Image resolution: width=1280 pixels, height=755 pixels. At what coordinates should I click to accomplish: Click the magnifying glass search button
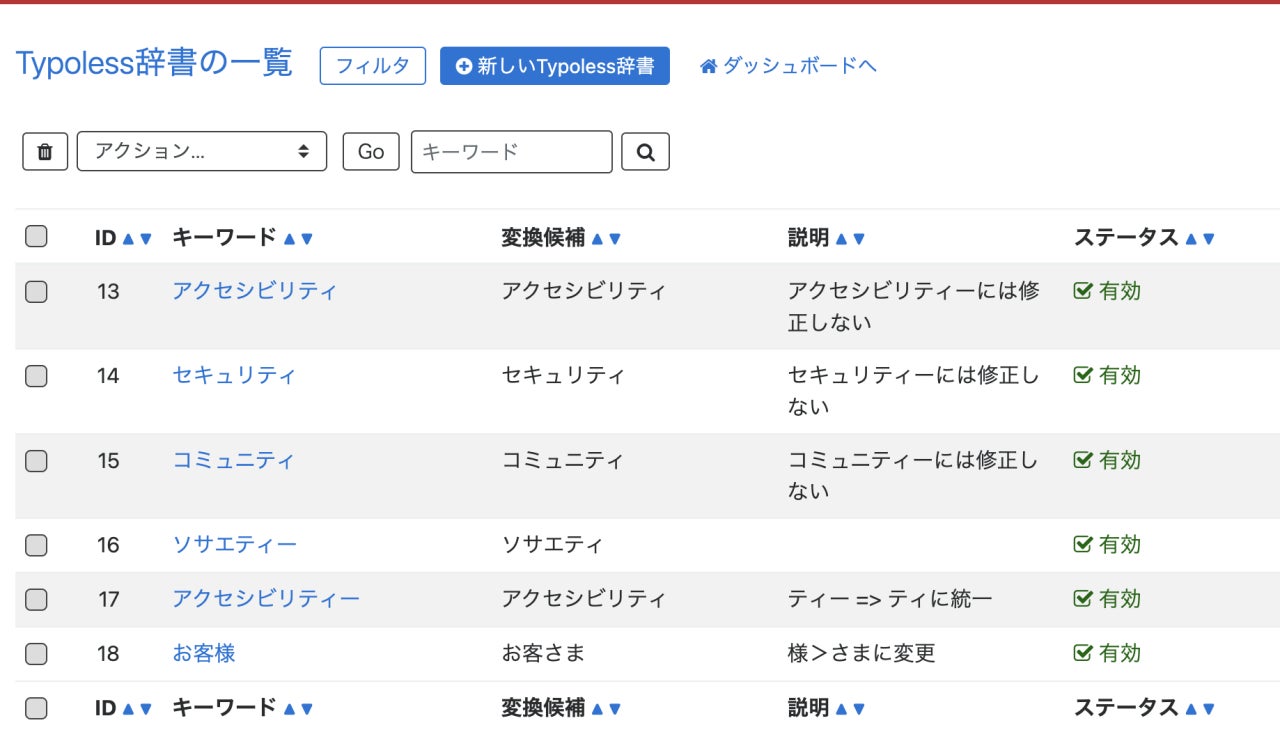645,152
